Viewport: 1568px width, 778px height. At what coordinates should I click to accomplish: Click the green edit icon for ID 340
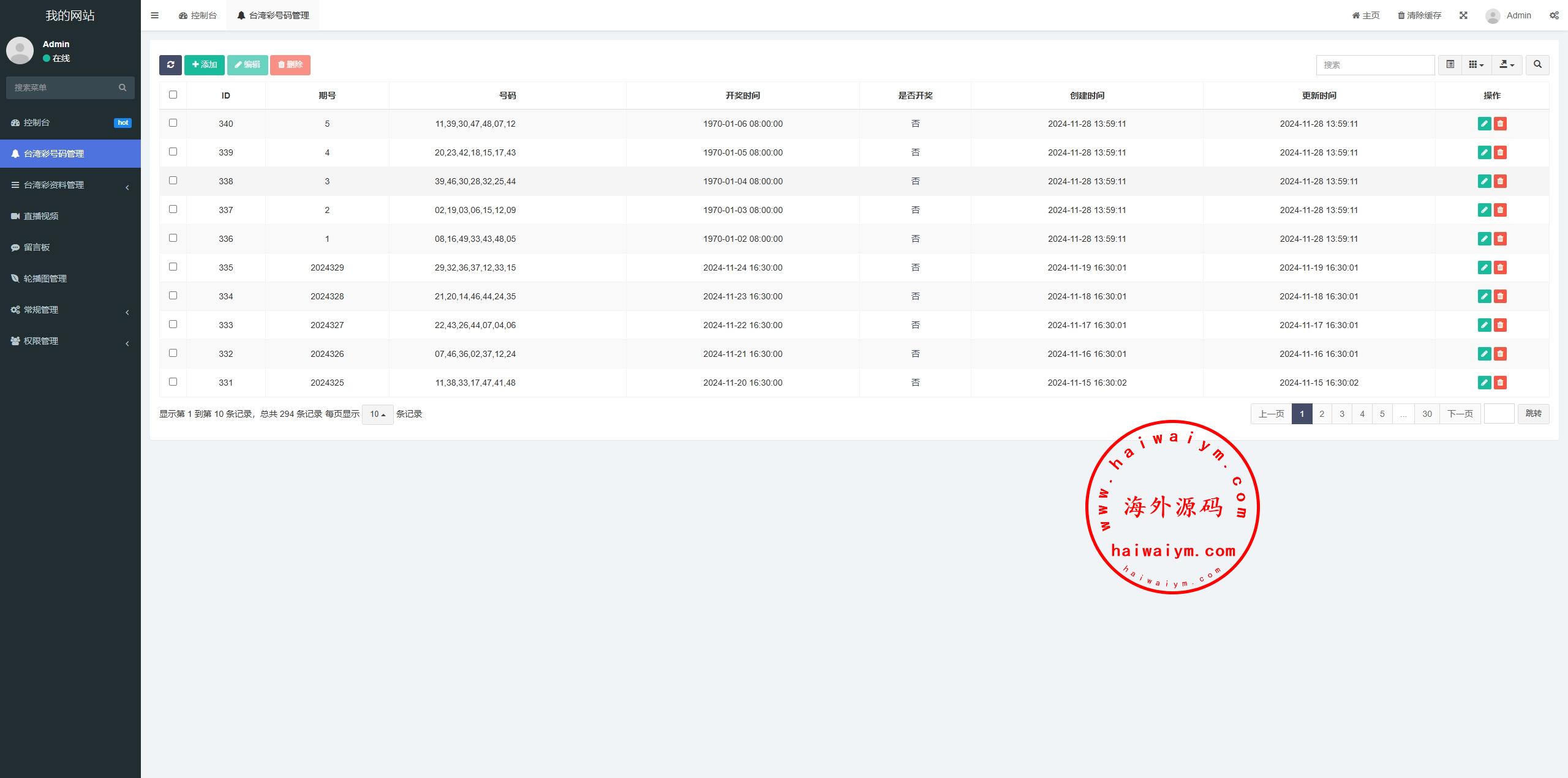click(1484, 124)
